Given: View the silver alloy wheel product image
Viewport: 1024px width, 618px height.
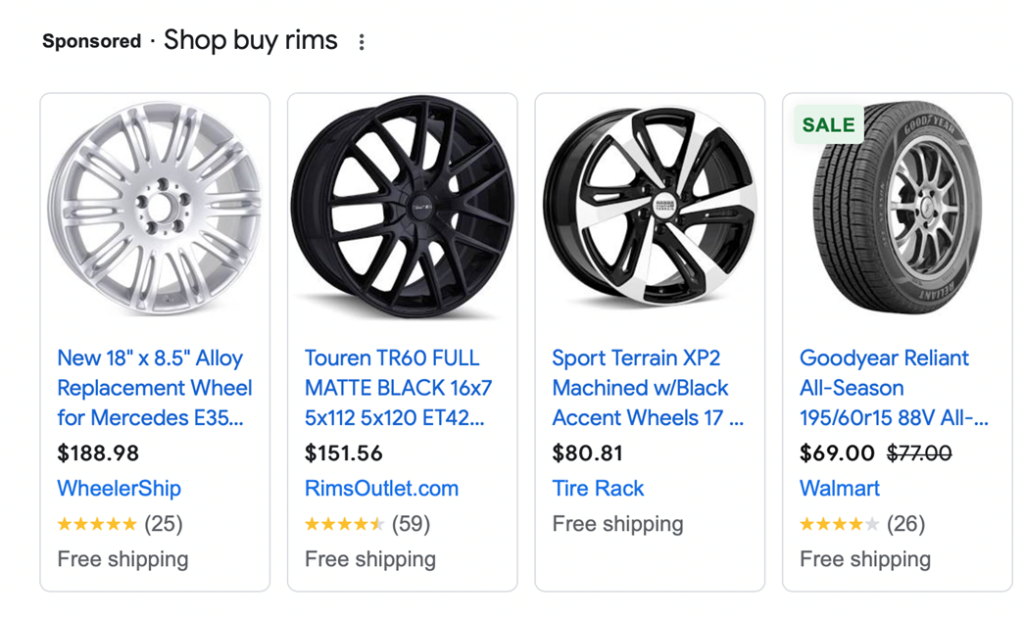Looking at the screenshot, I should pyautogui.click(x=154, y=208).
